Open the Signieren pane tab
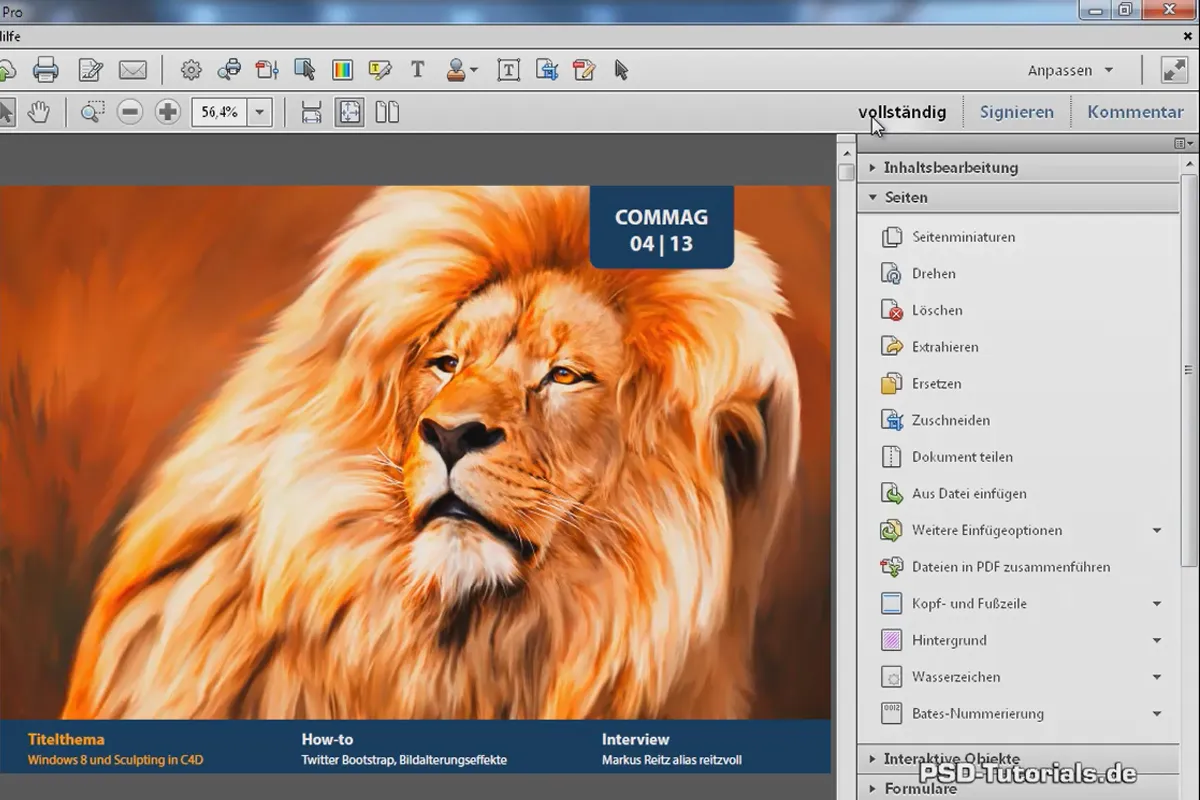This screenshot has height=800, width=1200. (x=1016, y=112)
